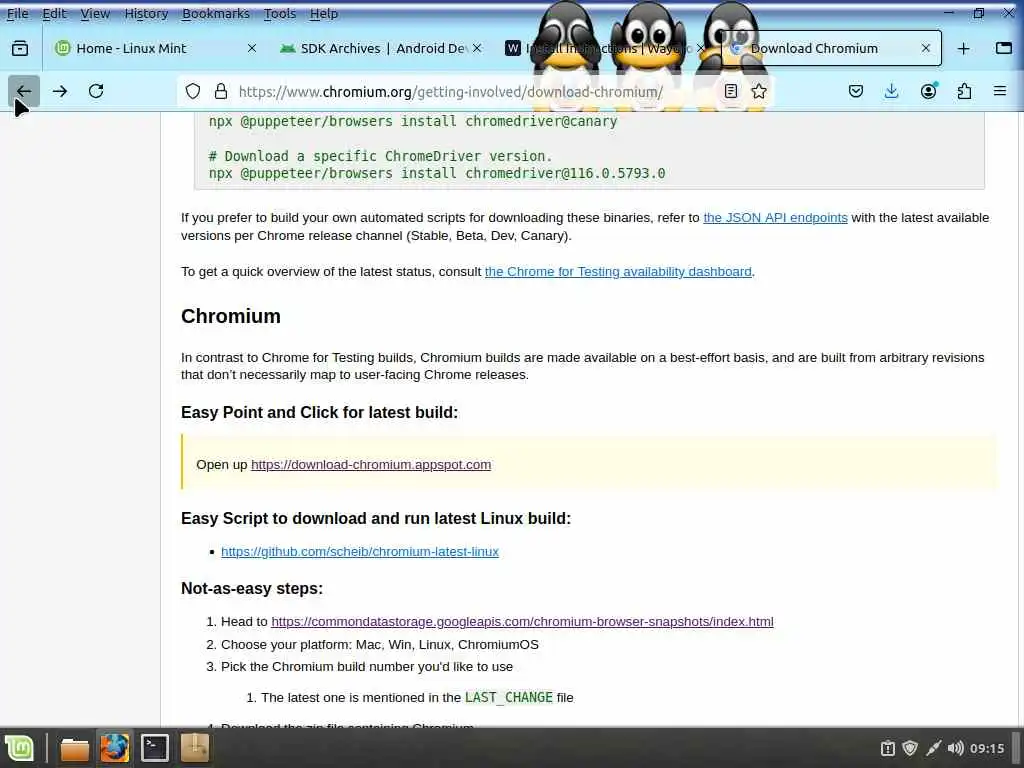Click the chromedriver@116.0.5793.0 command line
The image size is (1024, 768).
pos(437,174)
